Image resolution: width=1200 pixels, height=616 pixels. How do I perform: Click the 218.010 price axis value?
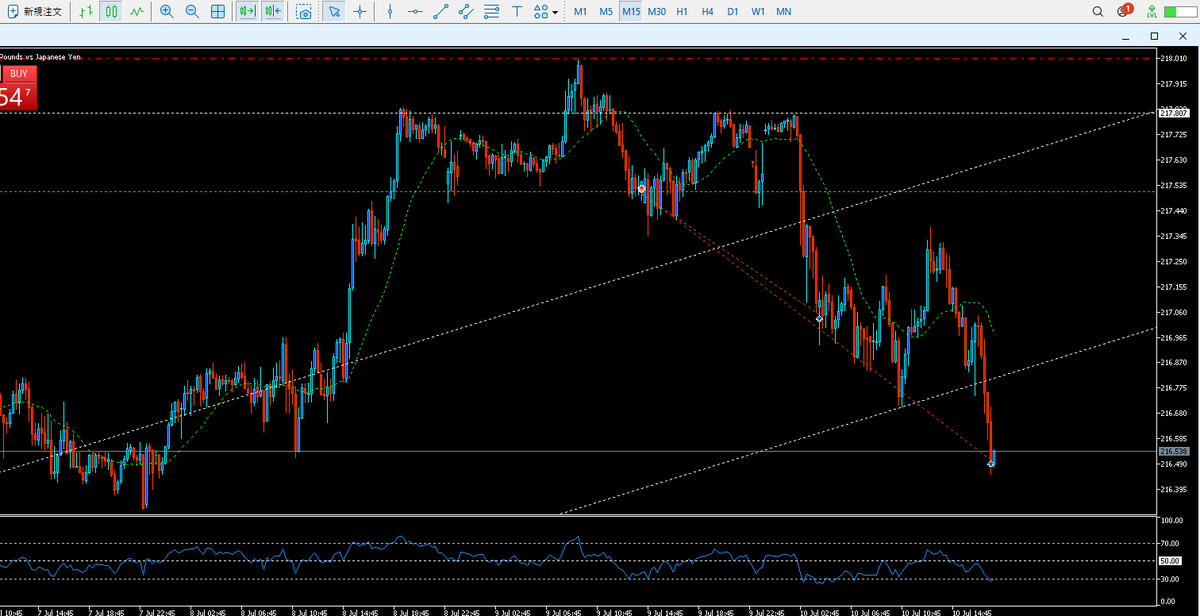pos(1174,58)
